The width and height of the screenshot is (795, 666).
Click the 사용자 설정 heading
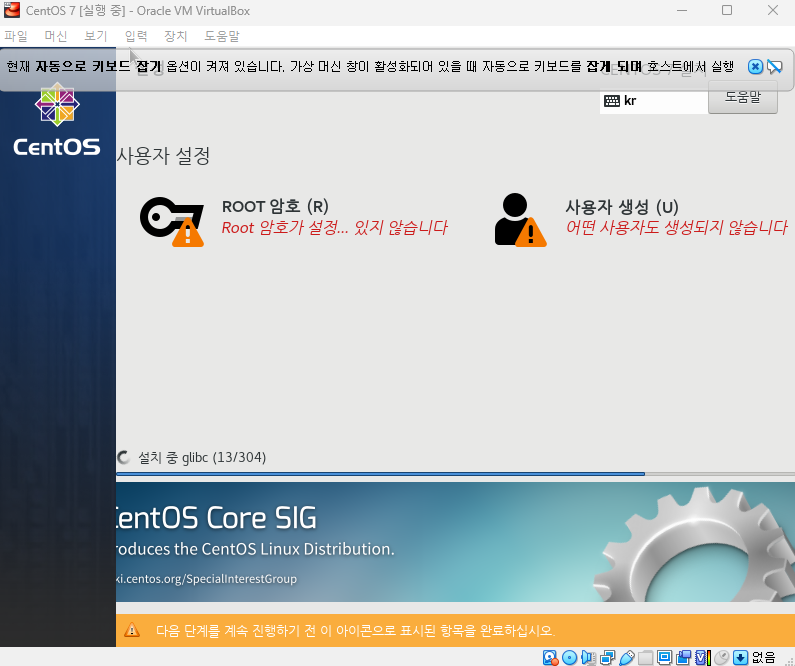(x=163, y=156)
